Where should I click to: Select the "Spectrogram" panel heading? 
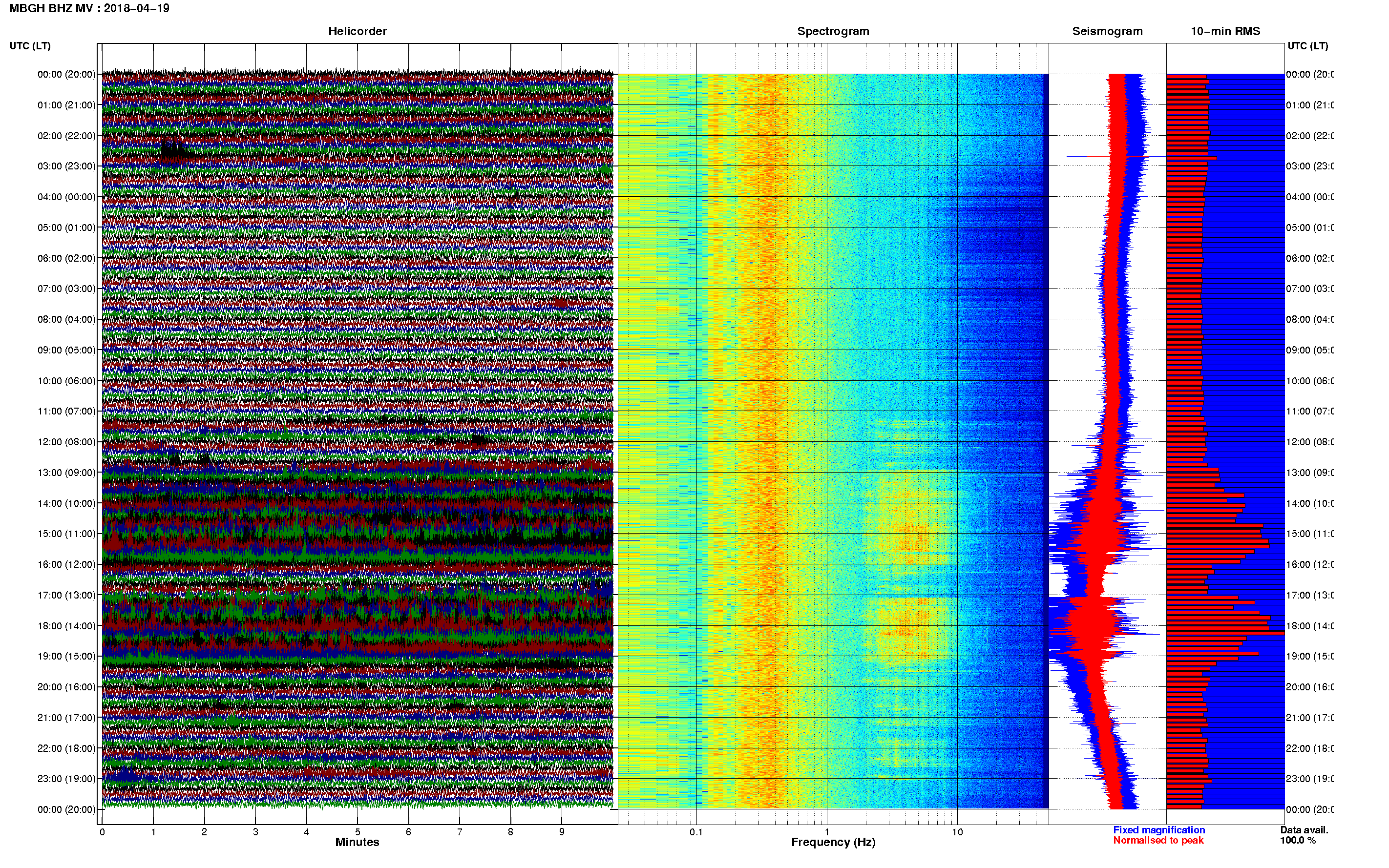(x=833, y=31)
